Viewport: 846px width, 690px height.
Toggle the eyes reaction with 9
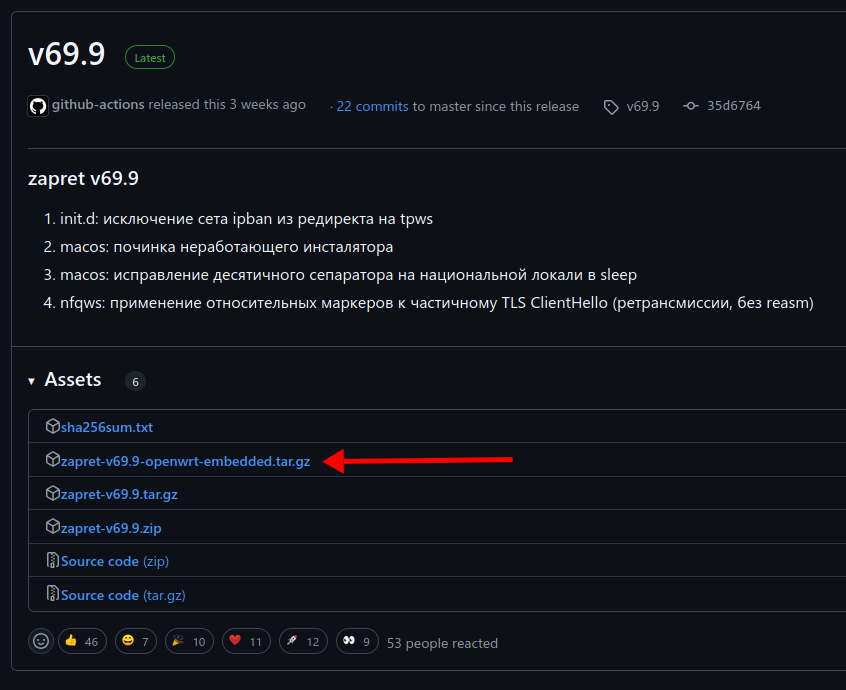click(357, 641)
